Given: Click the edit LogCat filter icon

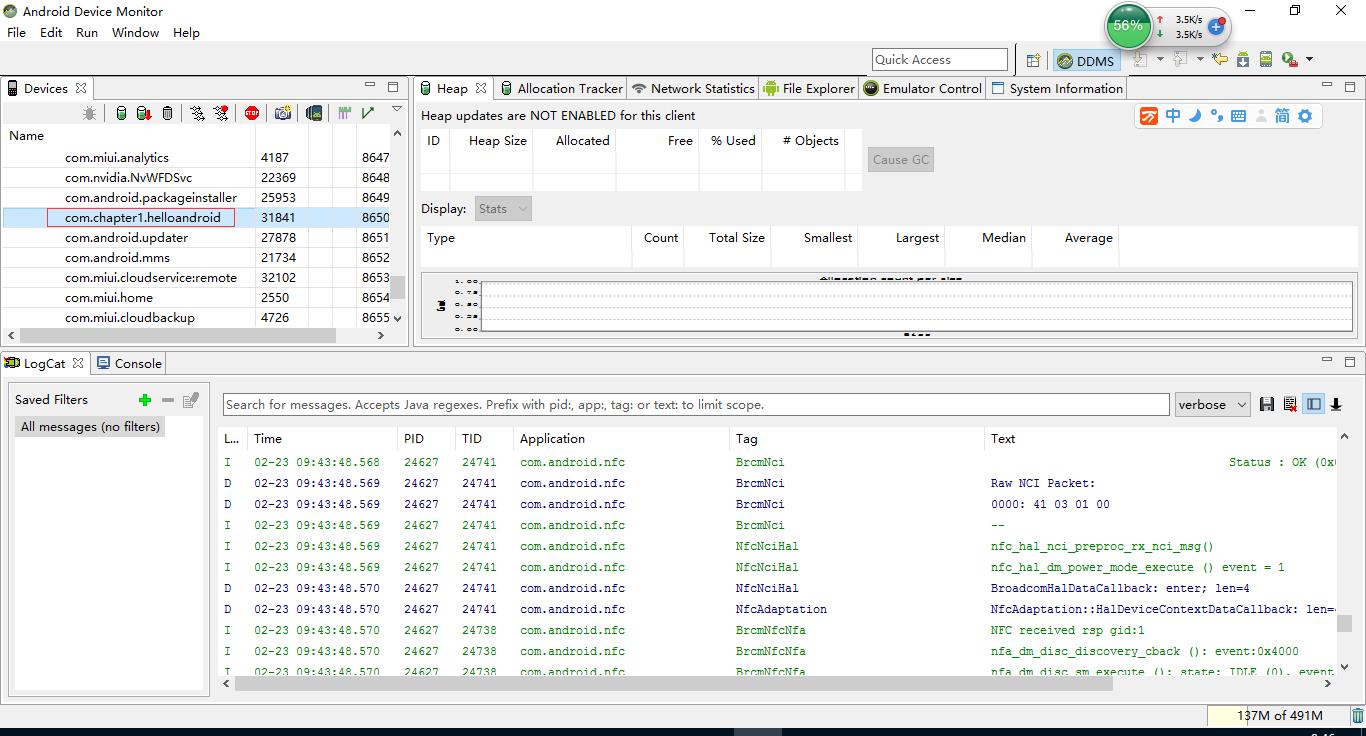Looking at the screenshot, I should tap(191, 400).
